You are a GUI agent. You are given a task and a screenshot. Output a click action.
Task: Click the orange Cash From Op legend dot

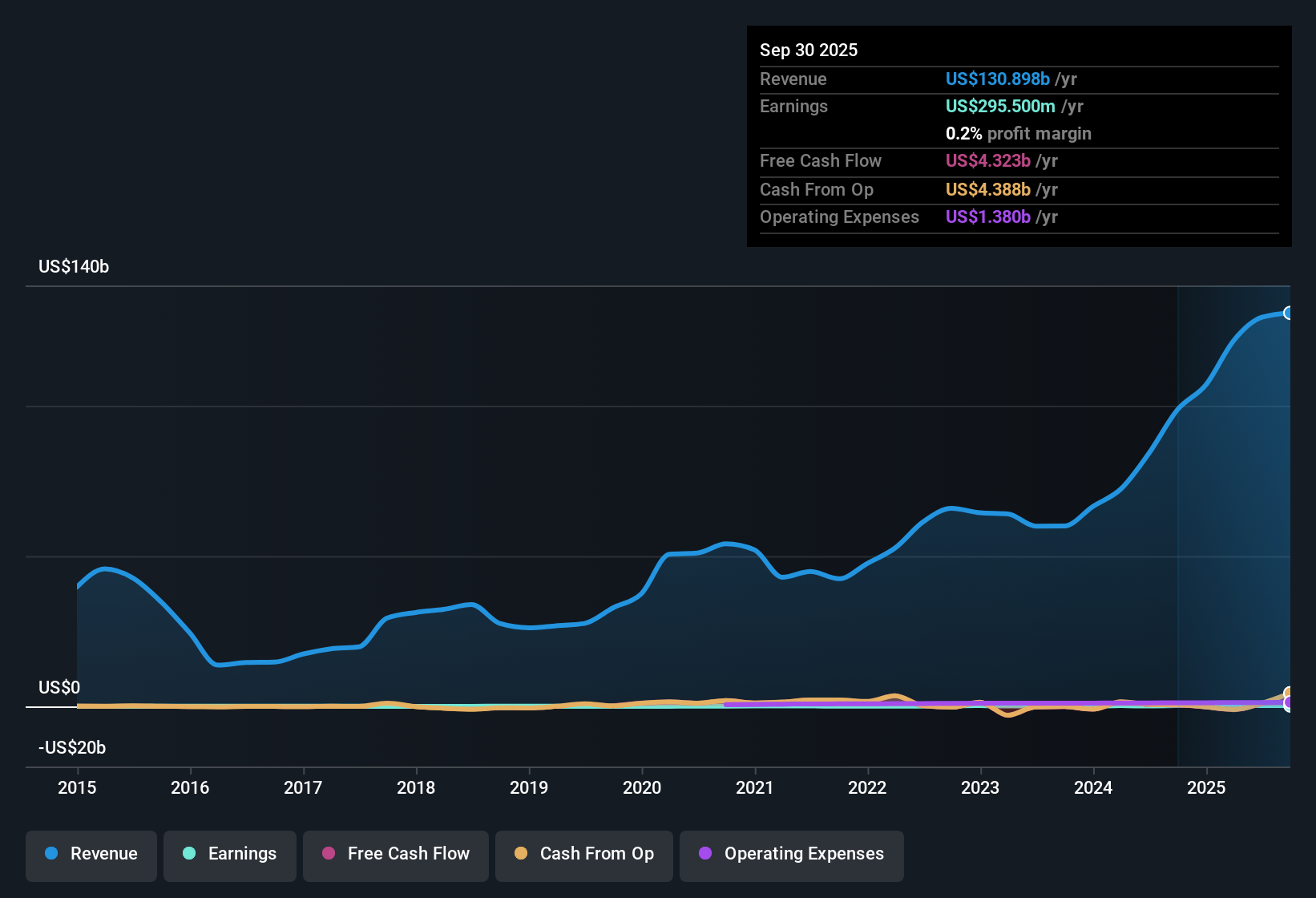521,854
